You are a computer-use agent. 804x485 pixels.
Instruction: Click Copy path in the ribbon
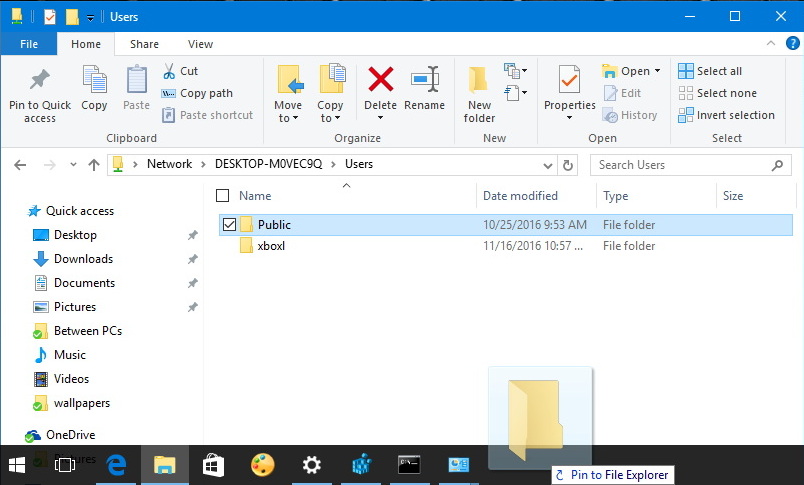coord(197,93)
